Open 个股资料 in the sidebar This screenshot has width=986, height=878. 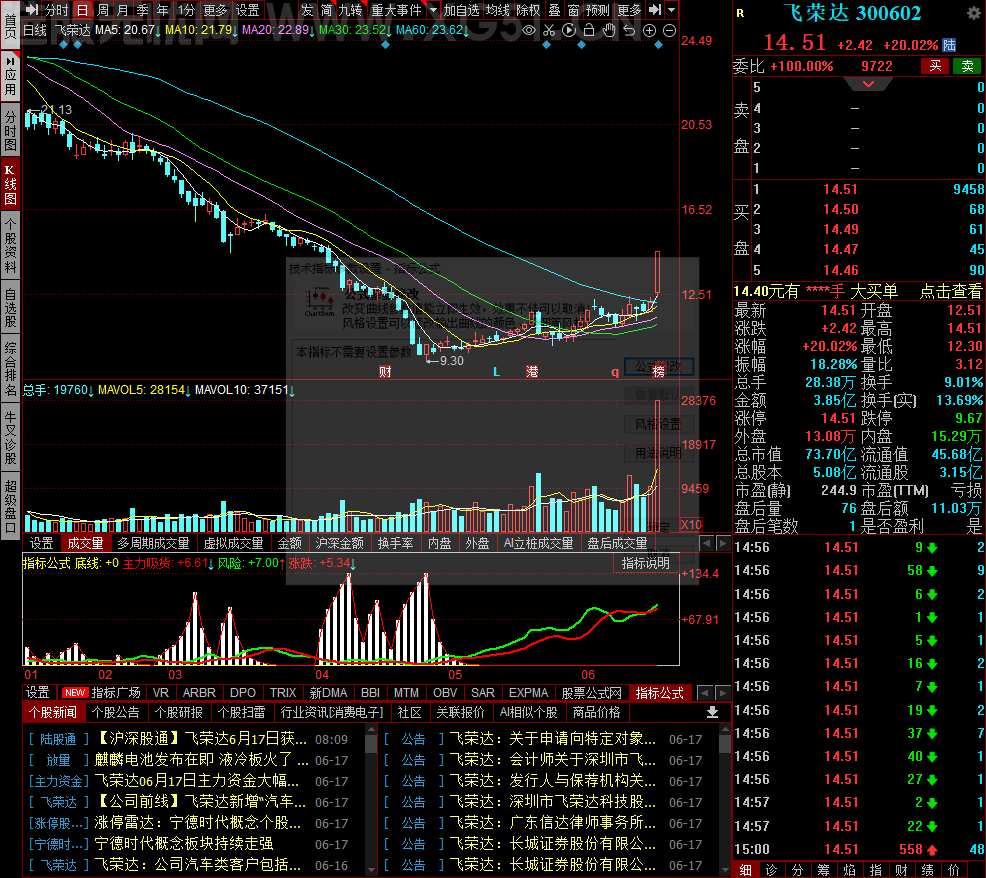10,245
